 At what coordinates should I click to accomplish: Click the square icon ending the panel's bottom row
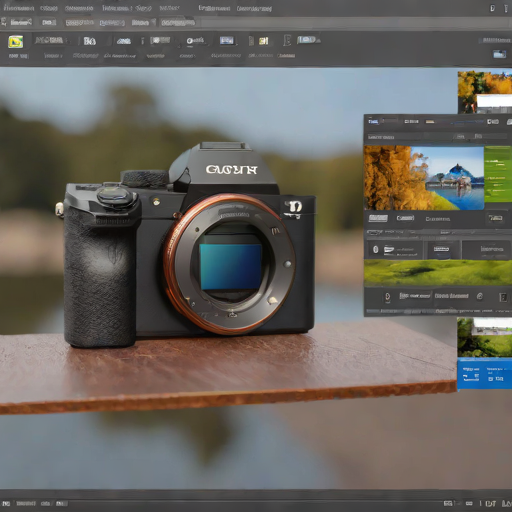point(503,297)
